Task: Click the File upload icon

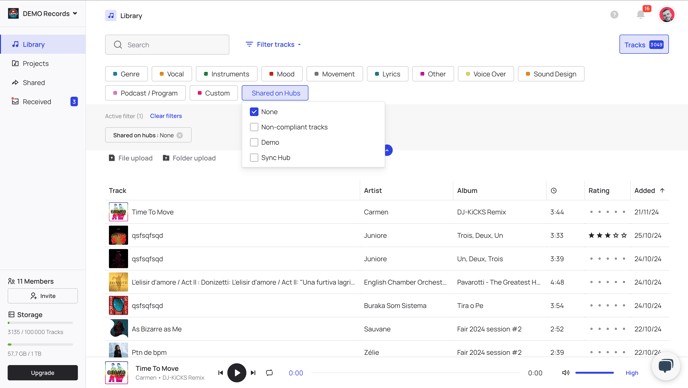Action: (112, 158)
